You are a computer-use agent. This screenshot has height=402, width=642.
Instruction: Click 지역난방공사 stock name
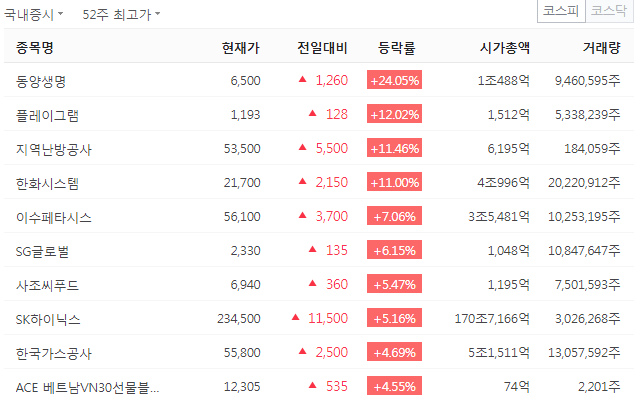(54, 149)
